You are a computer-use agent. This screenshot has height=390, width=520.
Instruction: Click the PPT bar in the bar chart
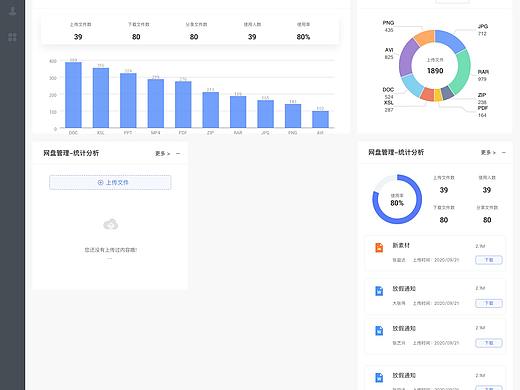[x=128, y=100]
